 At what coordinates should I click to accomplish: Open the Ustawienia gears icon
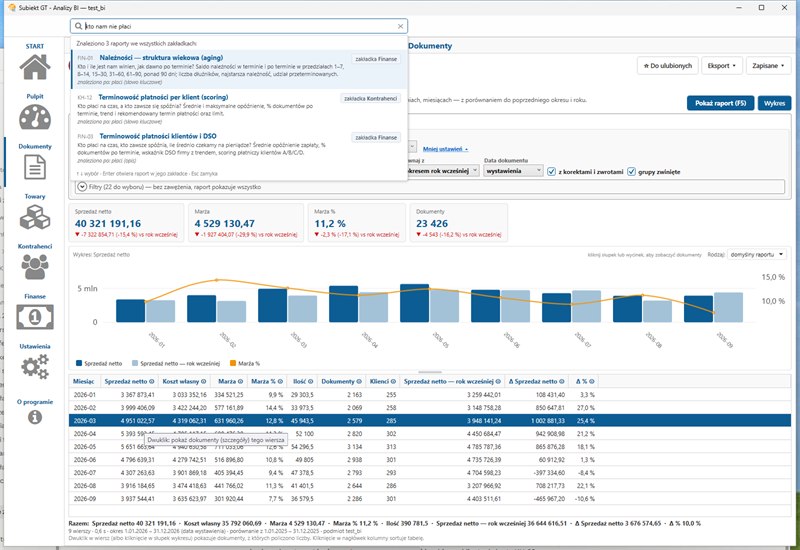[35, 367]
